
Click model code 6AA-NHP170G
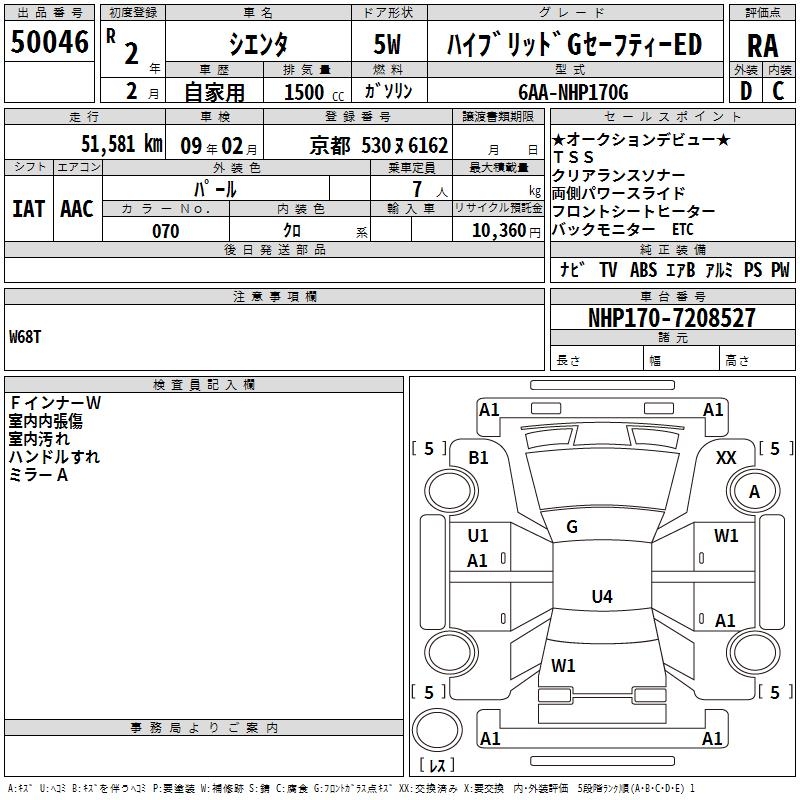pos(573,92)
